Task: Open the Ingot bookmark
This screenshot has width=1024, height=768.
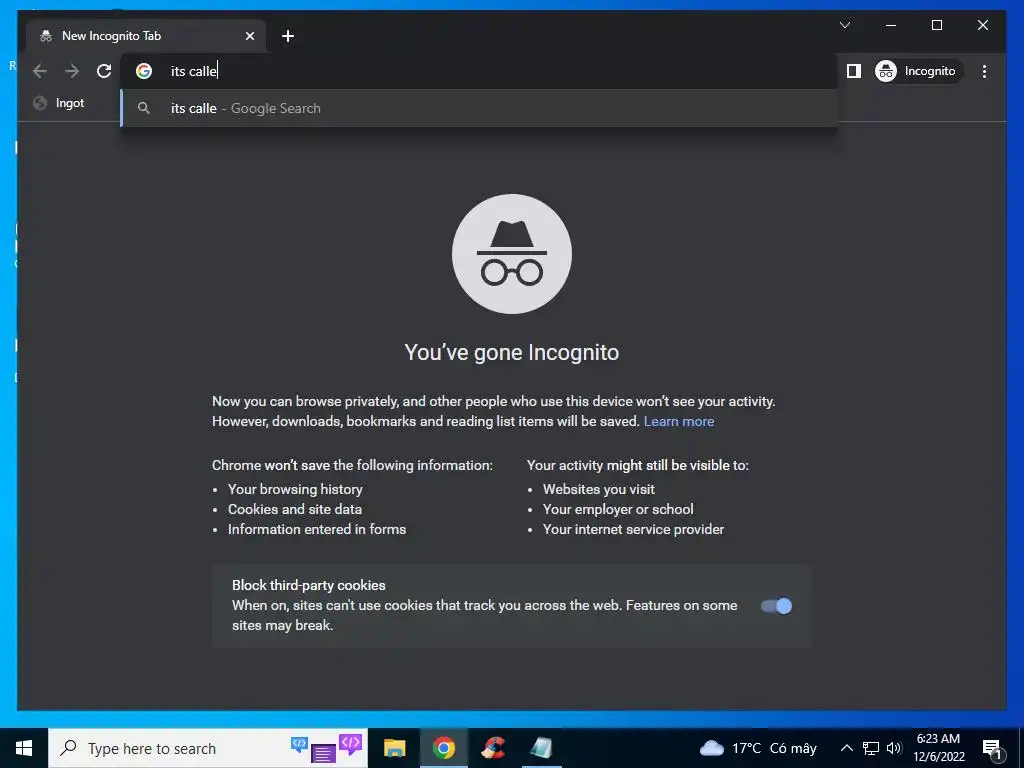Action: click(x=59, y=103)
